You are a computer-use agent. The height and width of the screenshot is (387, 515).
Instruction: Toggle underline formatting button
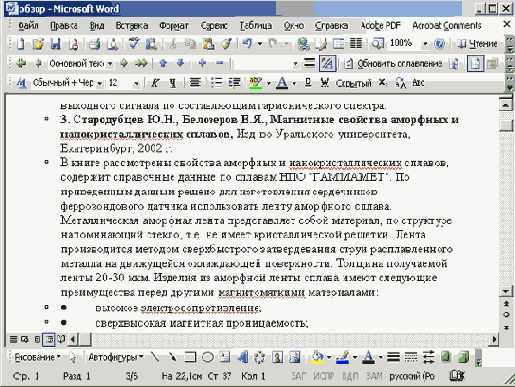173,83
